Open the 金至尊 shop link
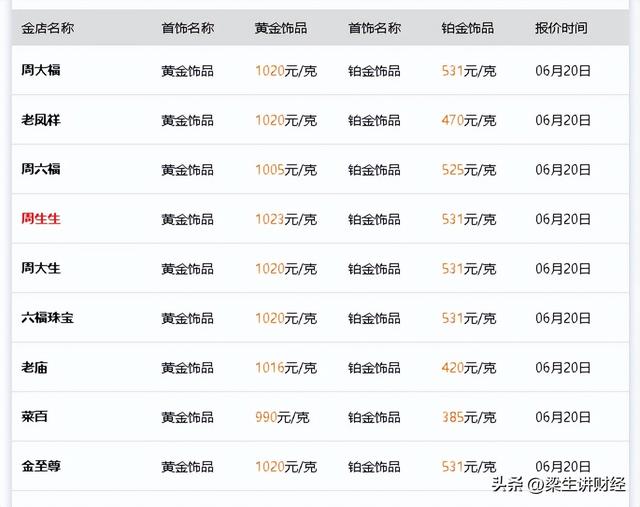This screenshot has height=507, width=640. [x=41, y=466]
